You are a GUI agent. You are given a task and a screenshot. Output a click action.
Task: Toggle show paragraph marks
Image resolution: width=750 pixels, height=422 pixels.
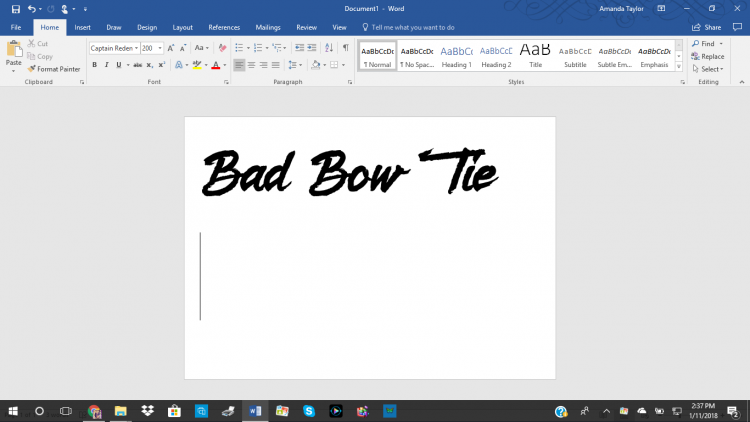(345, 48)
